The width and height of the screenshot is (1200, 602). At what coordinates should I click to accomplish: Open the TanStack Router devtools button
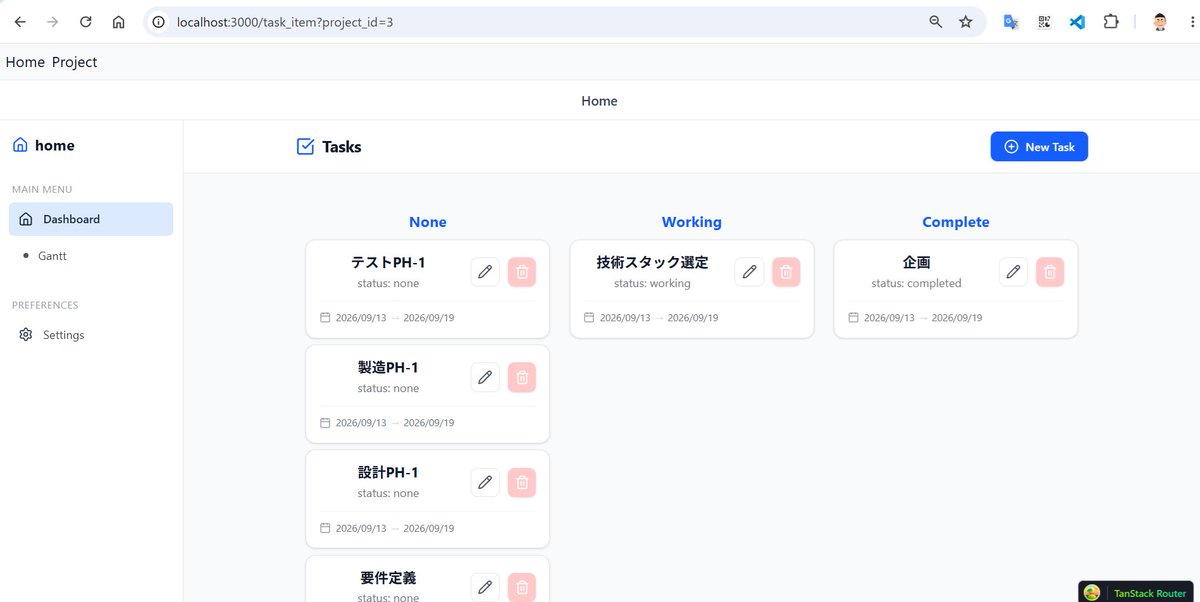point(1138,592)
